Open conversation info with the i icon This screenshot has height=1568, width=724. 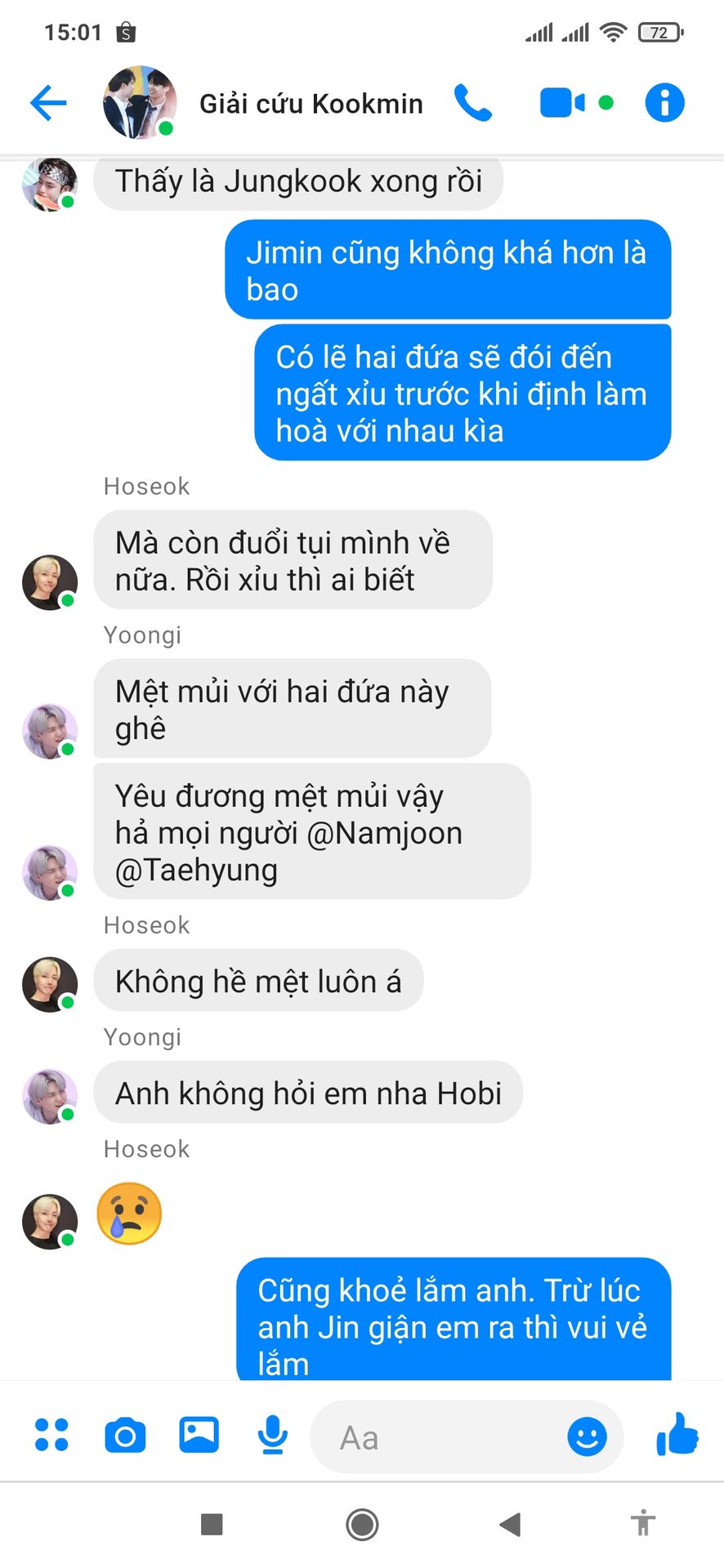[x=665, y=103]
